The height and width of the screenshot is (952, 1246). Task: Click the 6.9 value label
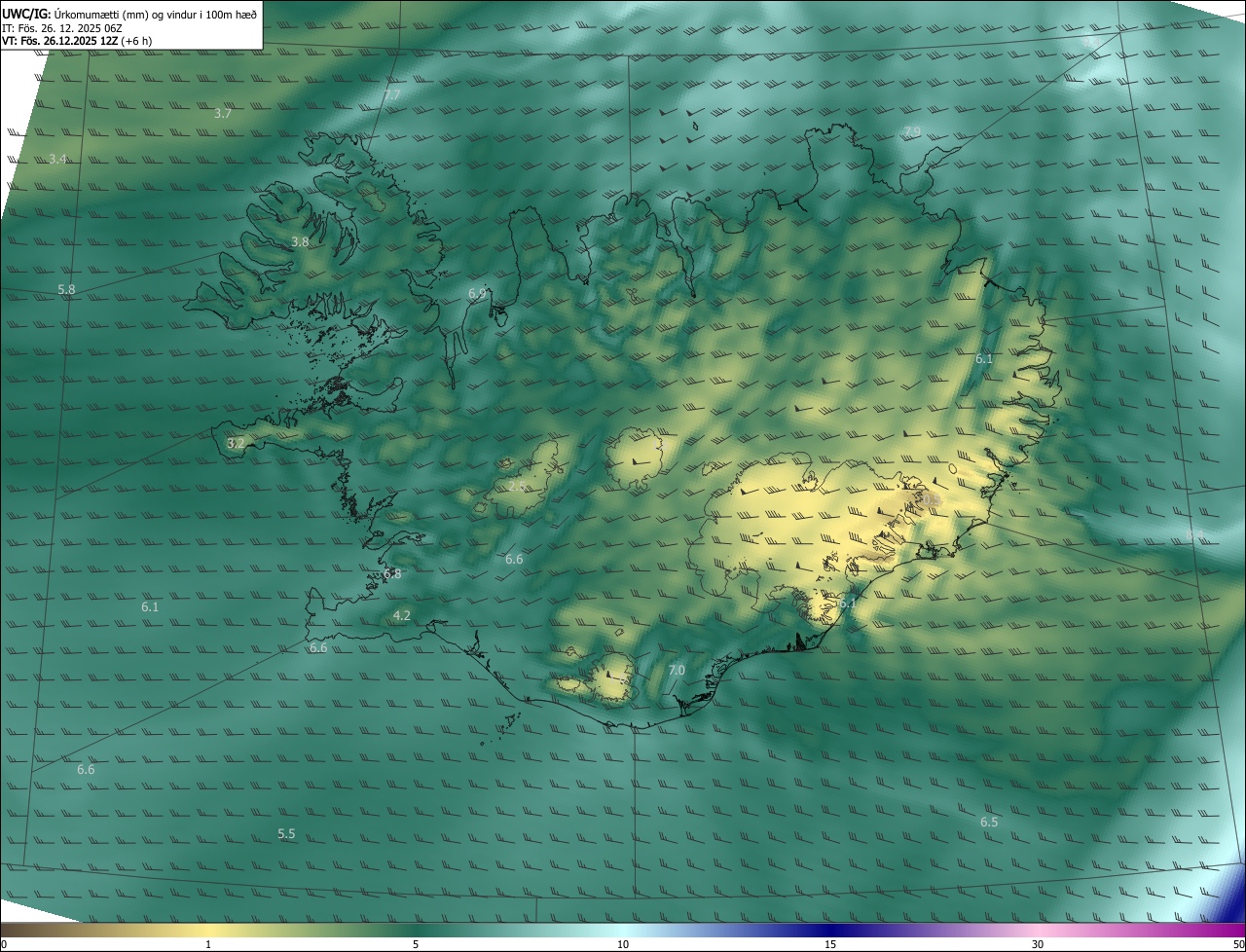(x=477, y=293)
